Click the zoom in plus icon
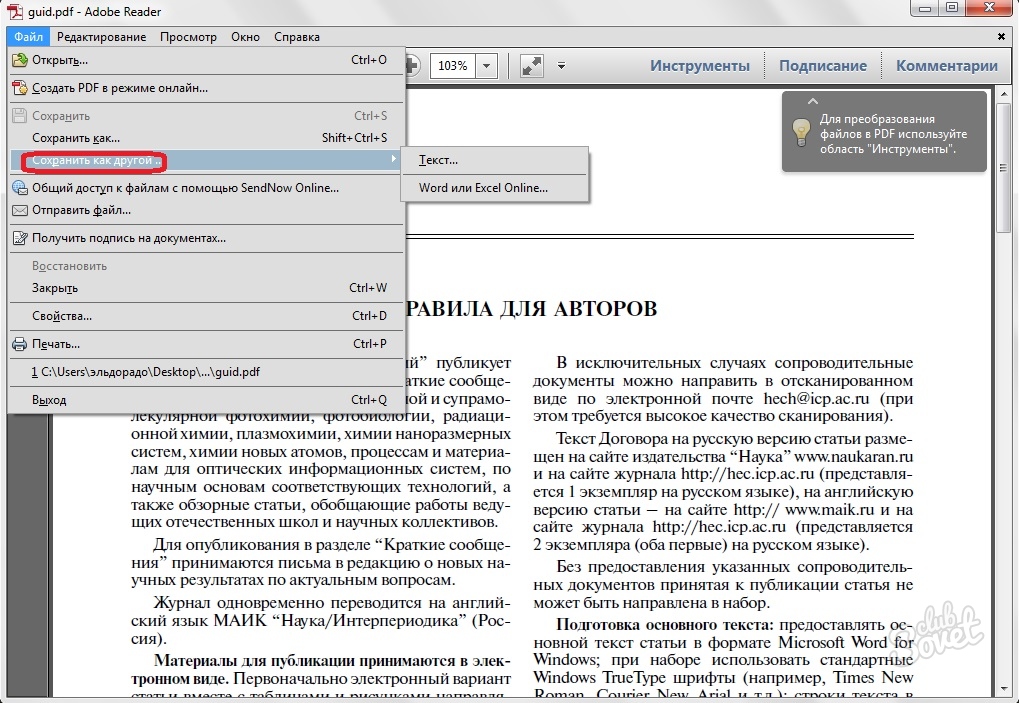This screenshot has height=703, width=1019. 413,66
